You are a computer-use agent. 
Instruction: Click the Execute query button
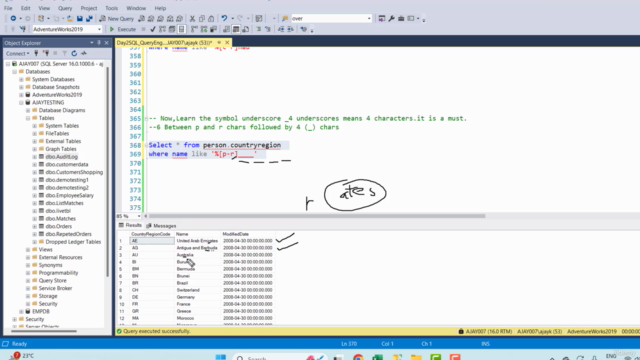point(123,29)
